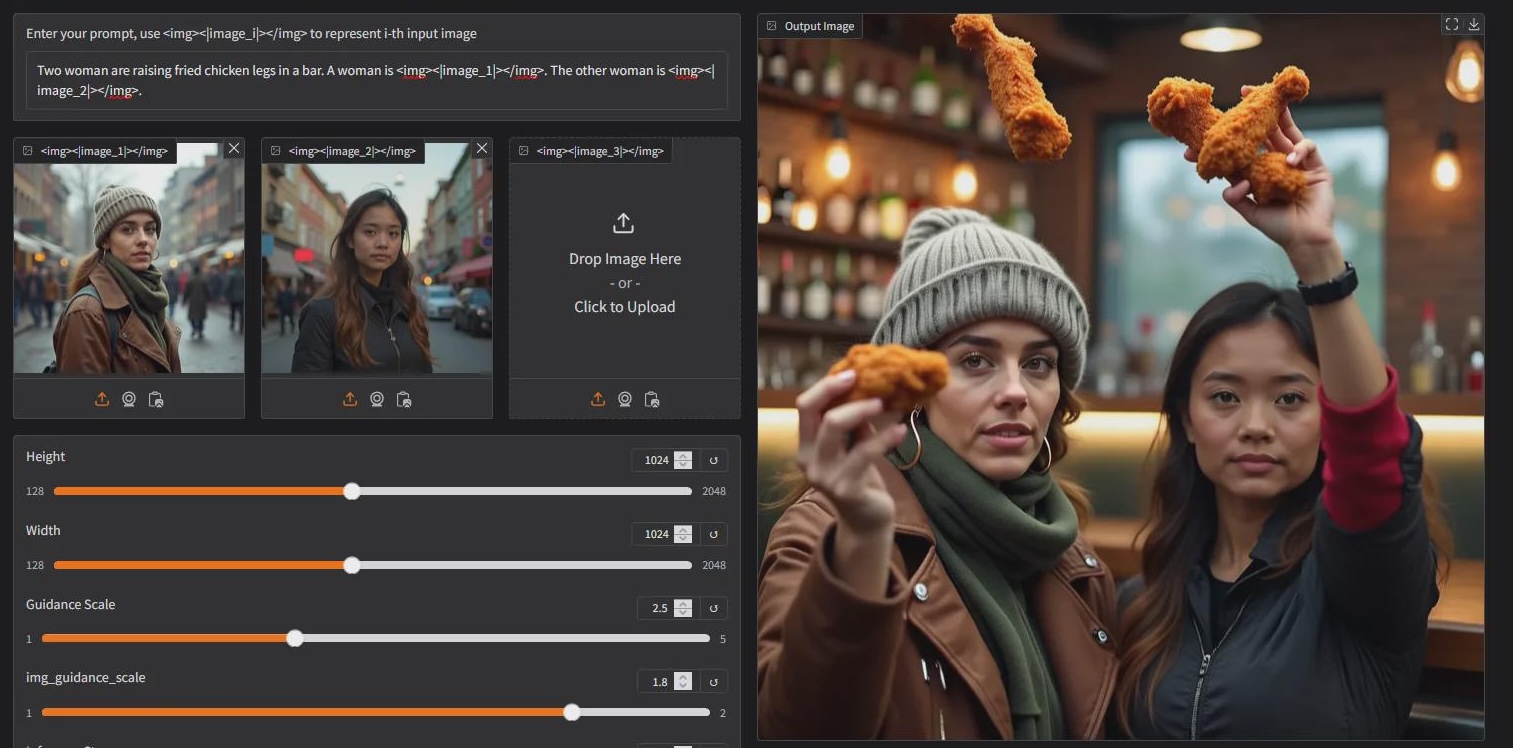1513x748 pixels.
Task: Open webcam capture for image_1
Action: pyautogui.click(x=129, y=399)
